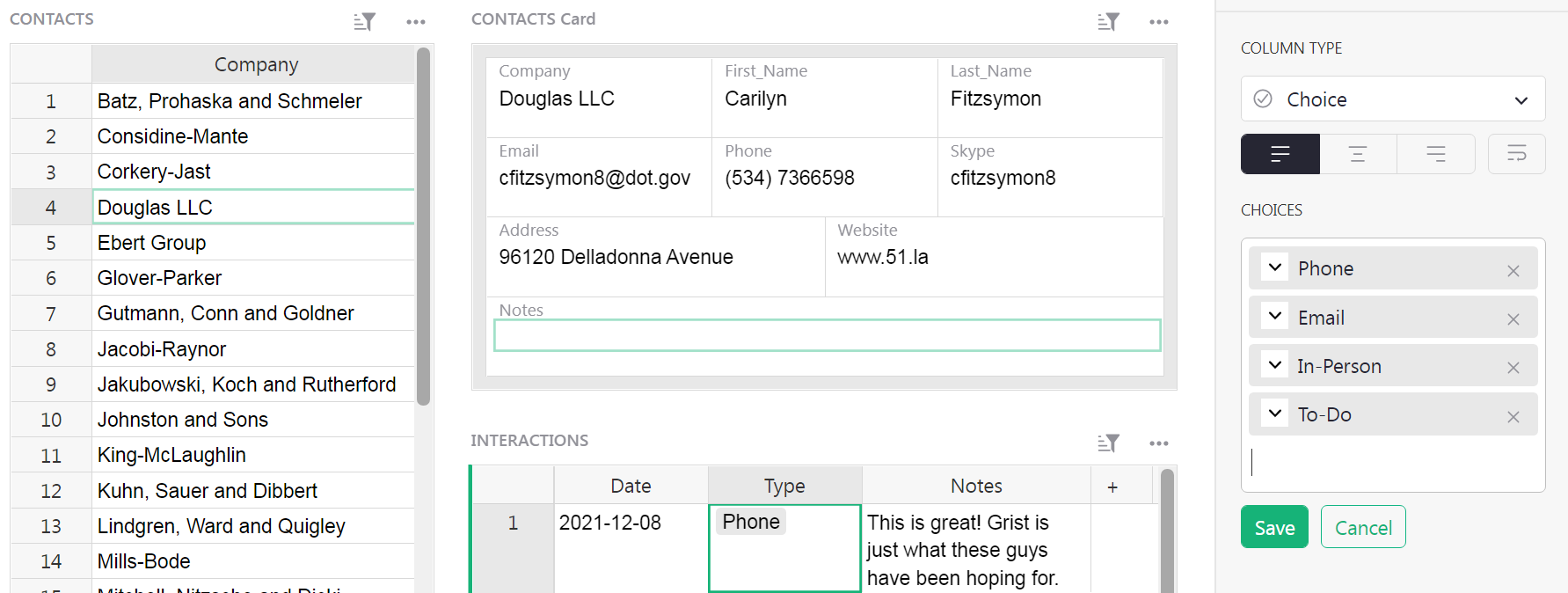Expand color options for Email choice
The image size is (1568, 593).
coord(1275,316)
